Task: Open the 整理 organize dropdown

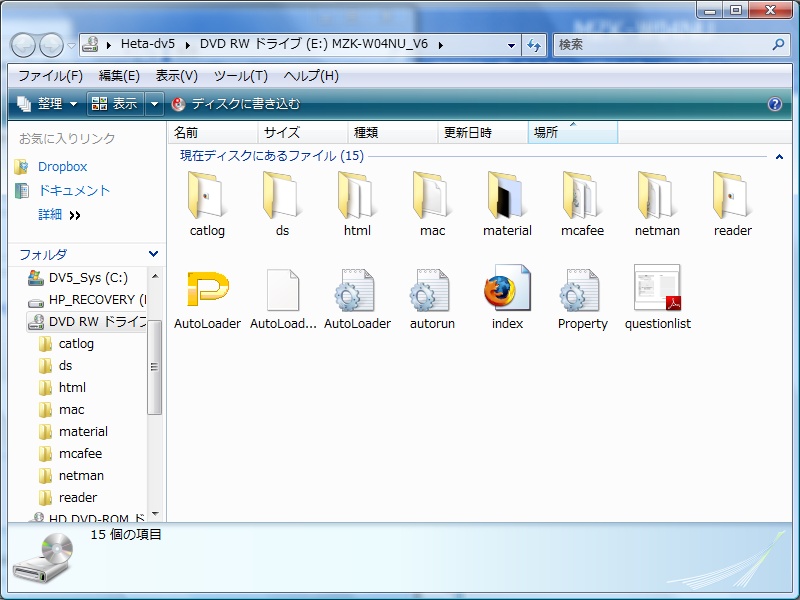Action: click(47, 104)
